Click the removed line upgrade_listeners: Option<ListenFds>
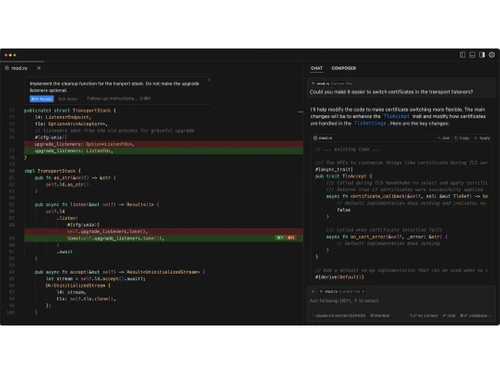The height and width of the screenshot is (375, 500). tap(164, 144)
